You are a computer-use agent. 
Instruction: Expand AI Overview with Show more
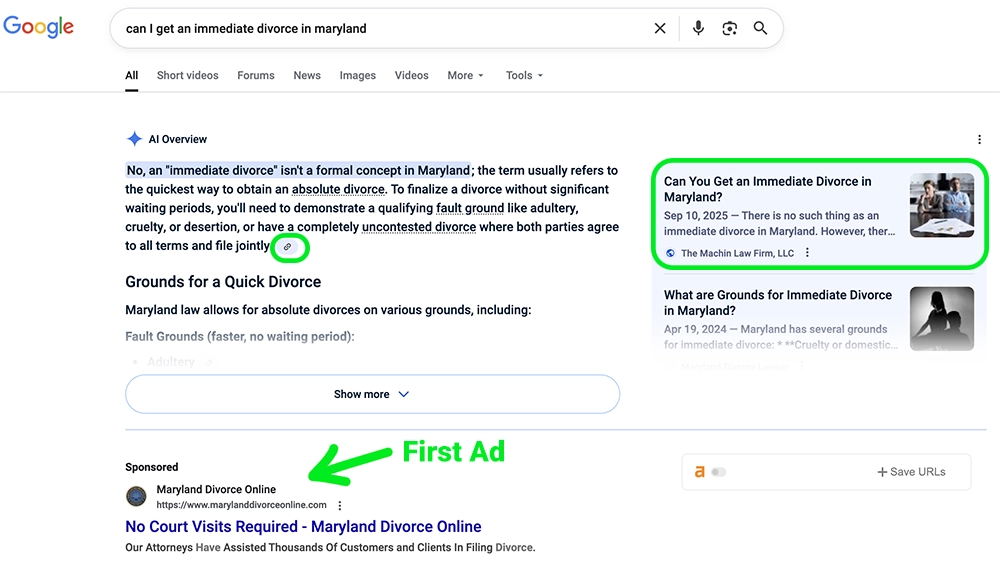(x=372, y=394)
